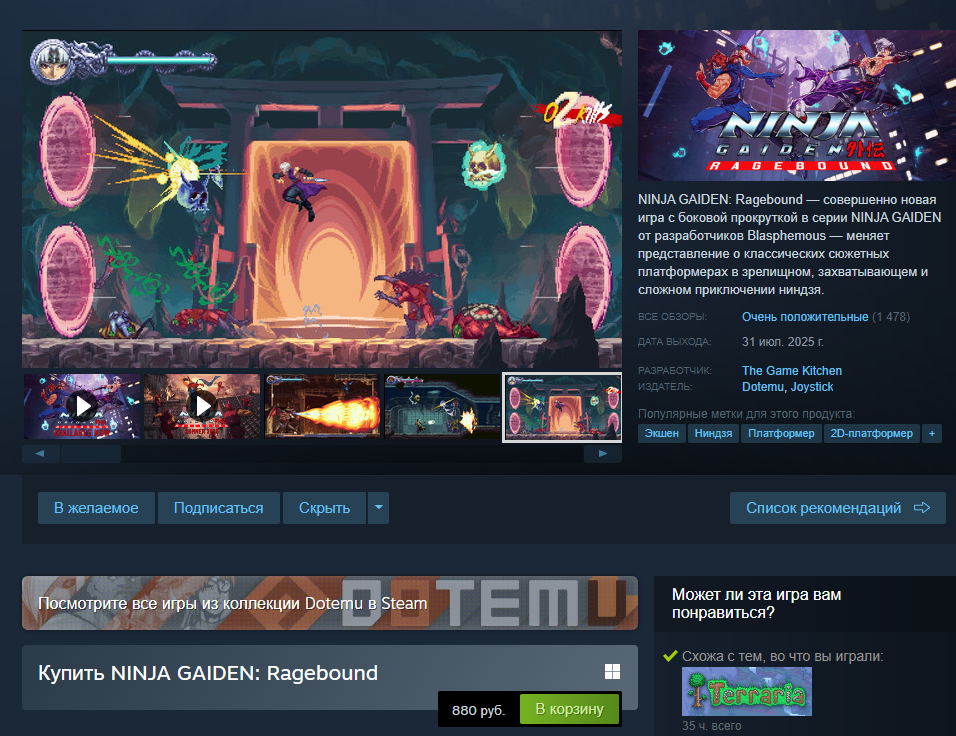
Task: Open the Dotemu collection banner
Action: [330, 603]
